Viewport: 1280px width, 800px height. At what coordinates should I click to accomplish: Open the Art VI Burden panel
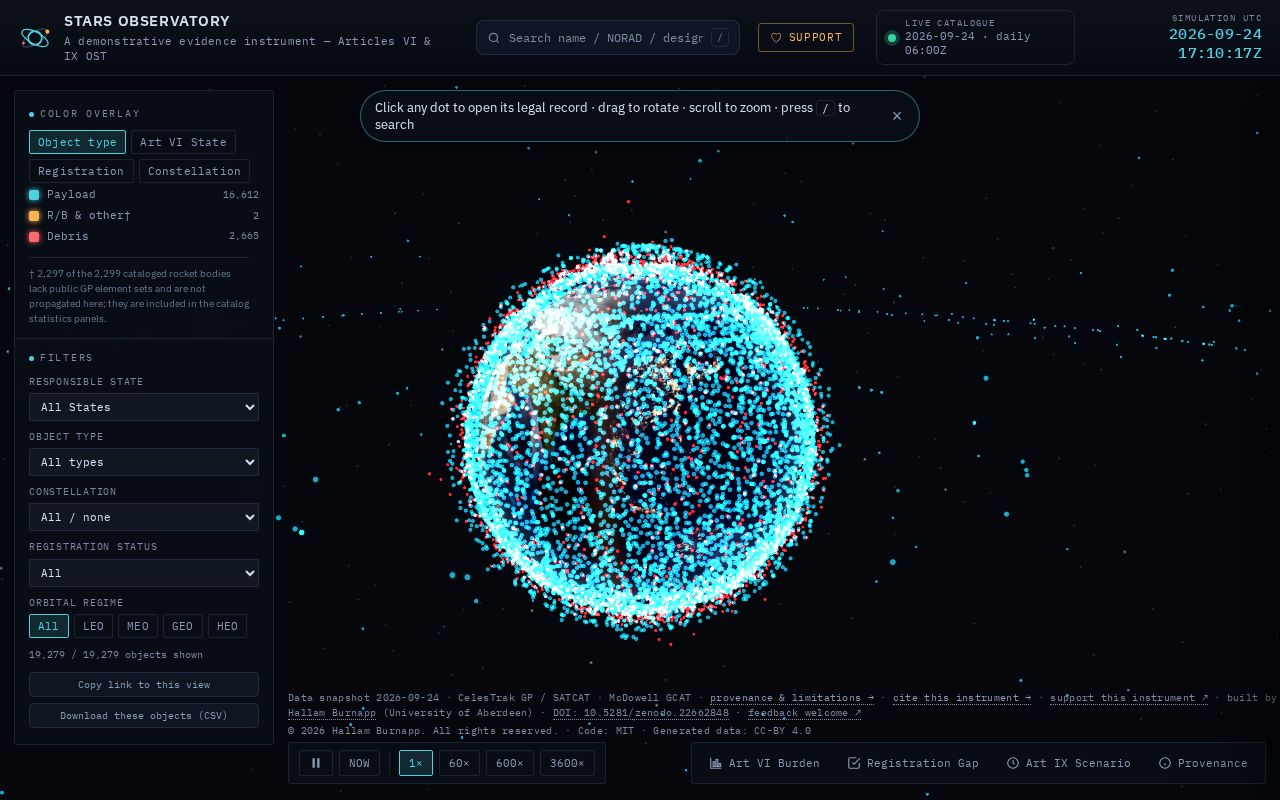tap(765, 763)
